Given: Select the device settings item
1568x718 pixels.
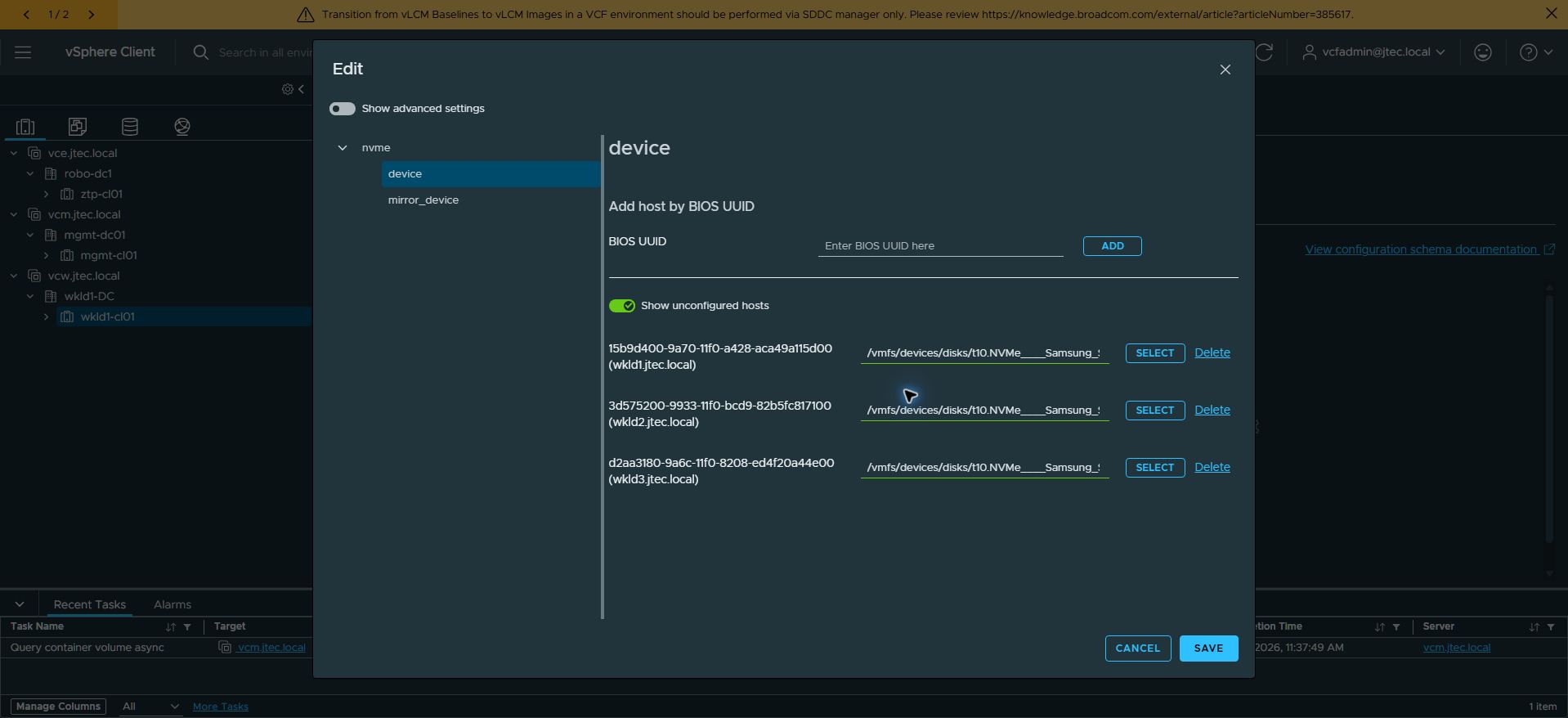Looking at the screenshot, I should [x=491, y=174].
